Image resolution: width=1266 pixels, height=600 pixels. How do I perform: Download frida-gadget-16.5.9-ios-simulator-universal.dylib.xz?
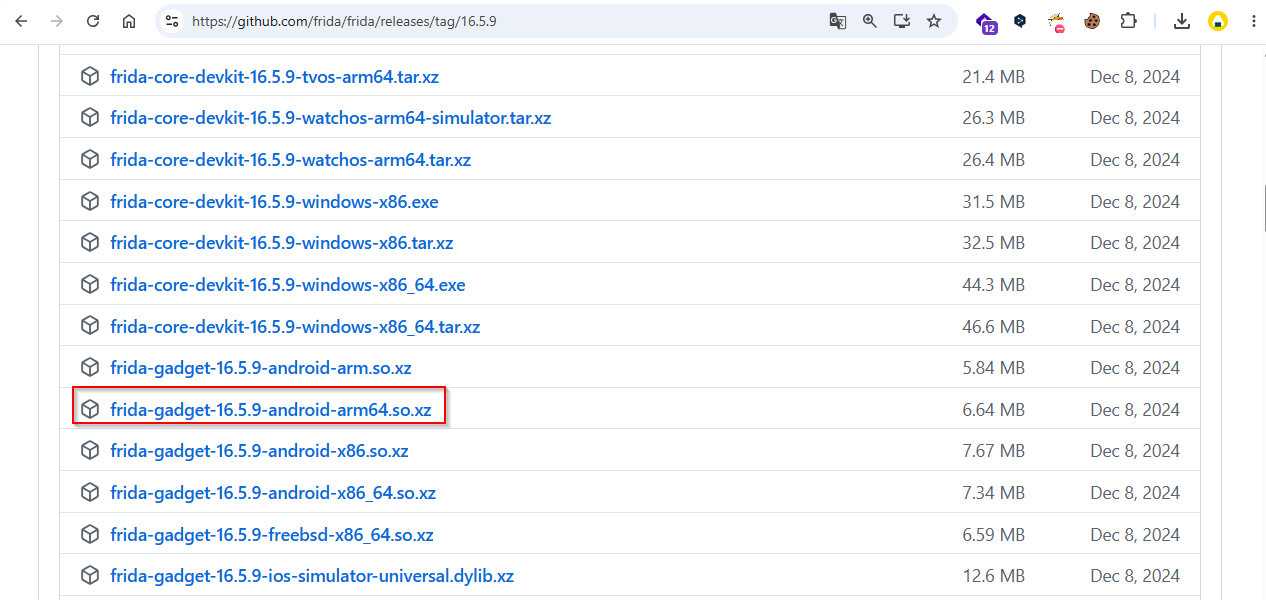tap(312, 576)
